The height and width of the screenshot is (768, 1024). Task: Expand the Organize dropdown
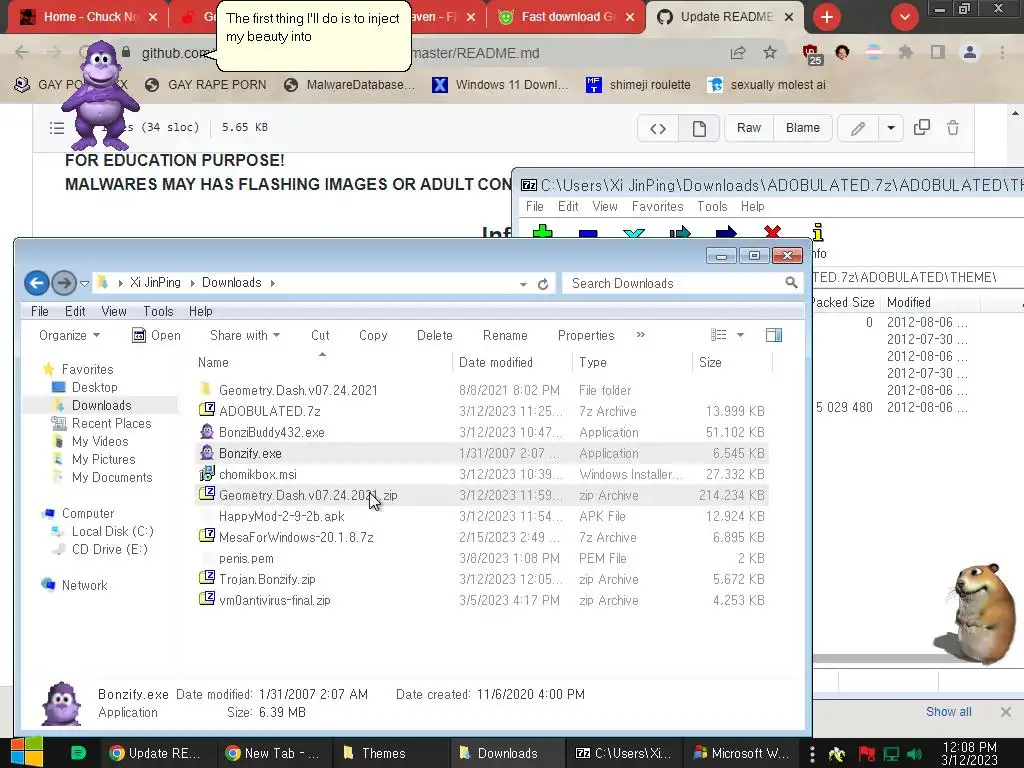pyautogui.click(x=69, y=336)
